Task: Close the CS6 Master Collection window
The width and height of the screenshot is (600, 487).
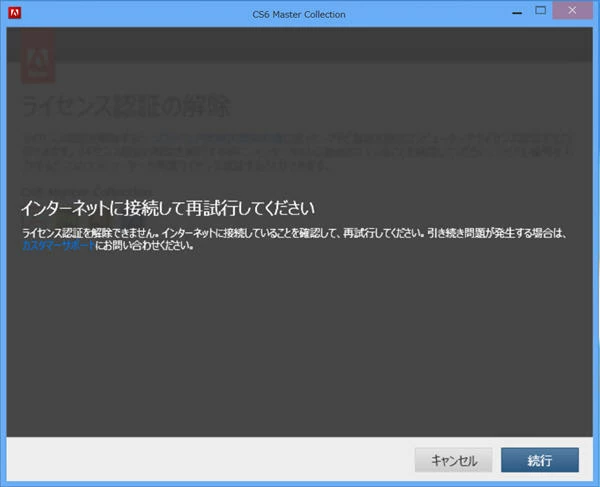Action: (572, 10)
